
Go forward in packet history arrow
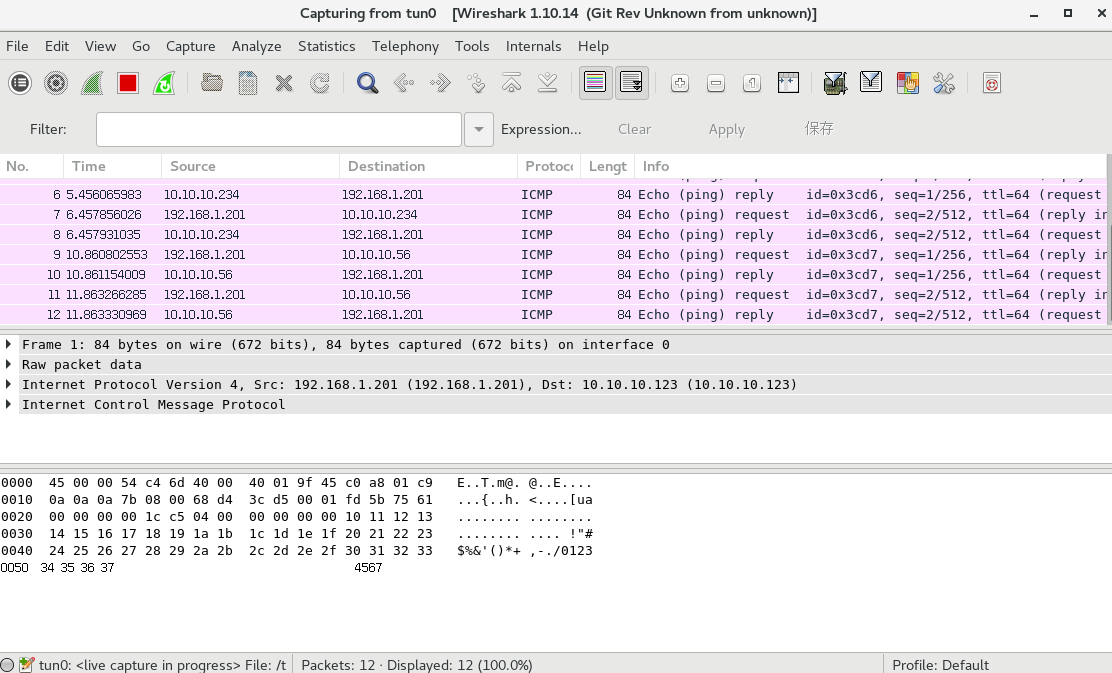440,83
